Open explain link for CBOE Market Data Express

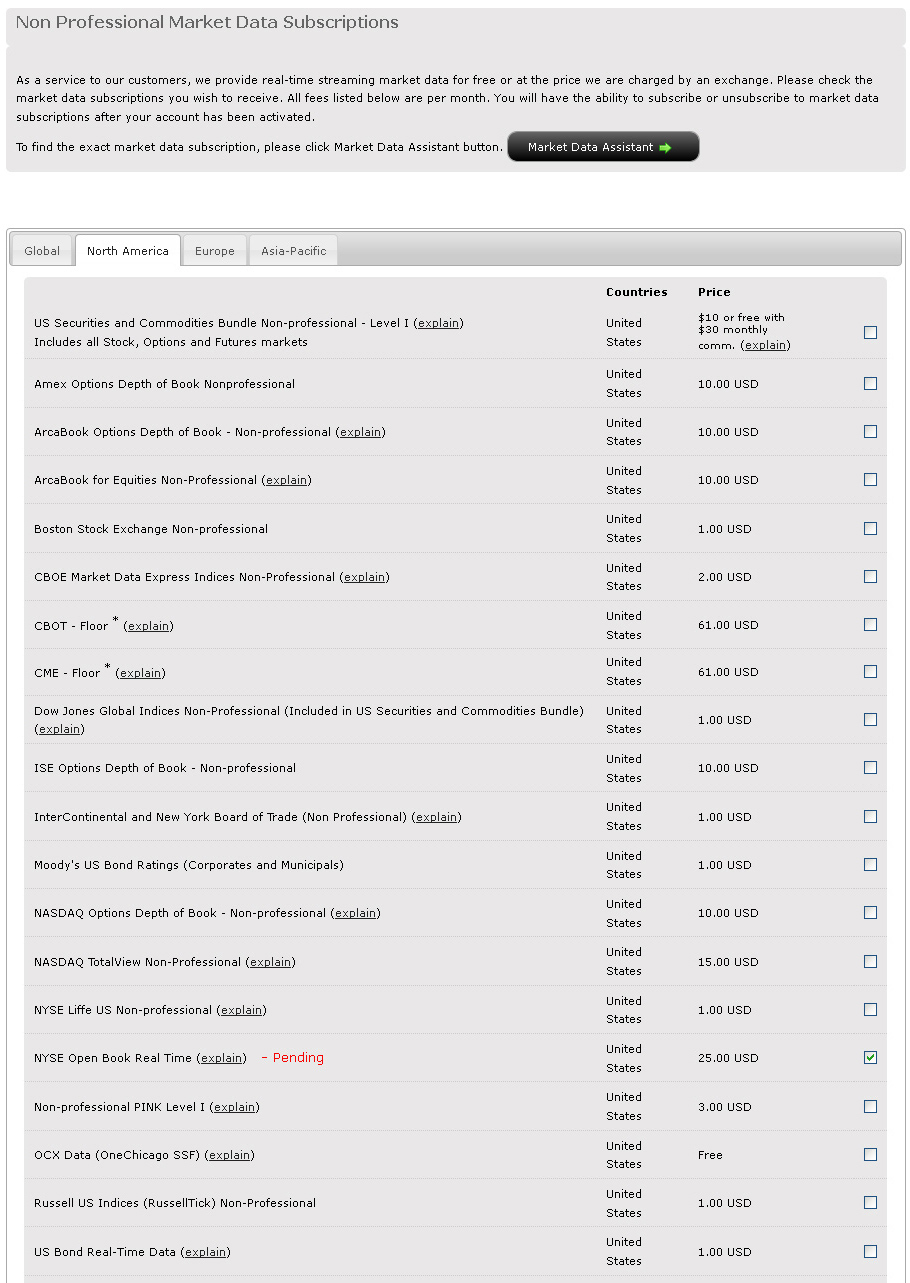[x=364, y=577]
